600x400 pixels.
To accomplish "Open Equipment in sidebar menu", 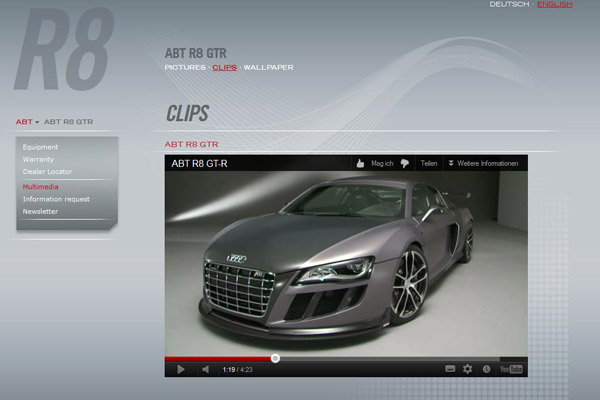I will [x=40, y=147].
